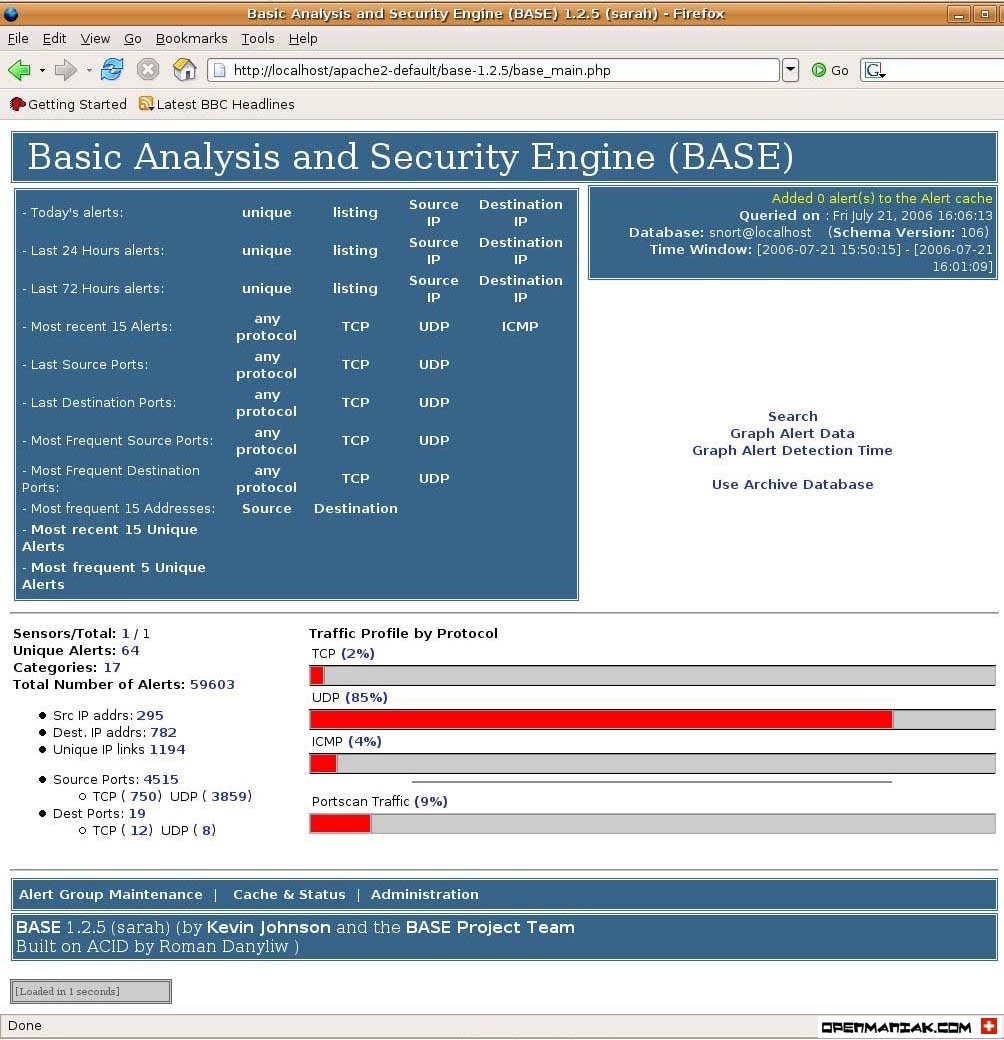Open Latest BBC Headlines feed bookmark

[x=217, y=104]
